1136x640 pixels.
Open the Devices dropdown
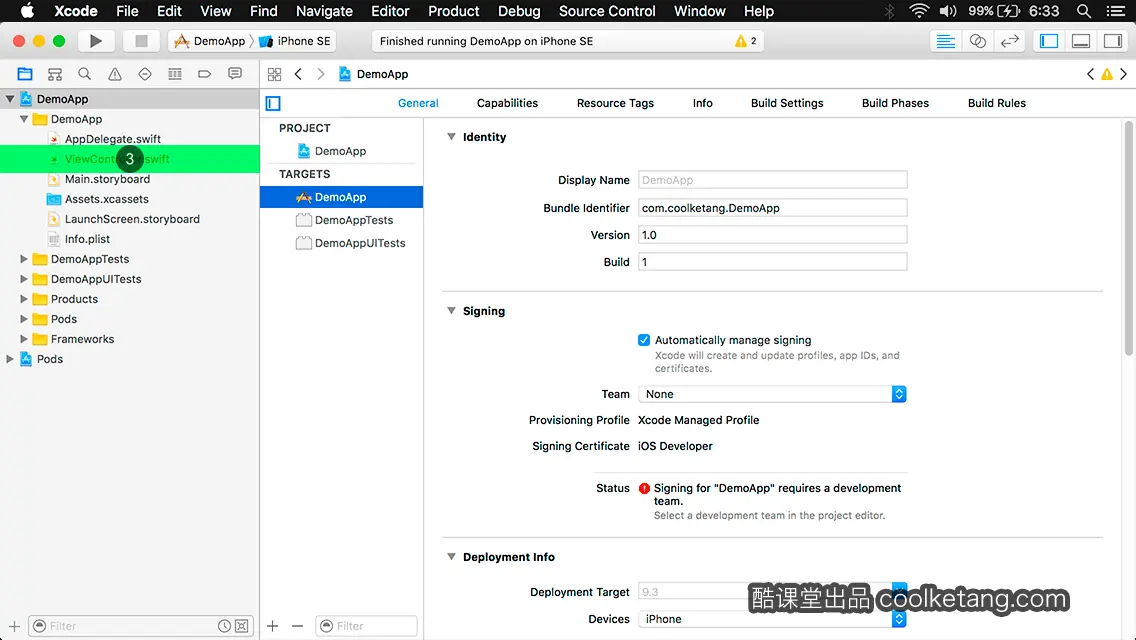[x=772, y=619]
